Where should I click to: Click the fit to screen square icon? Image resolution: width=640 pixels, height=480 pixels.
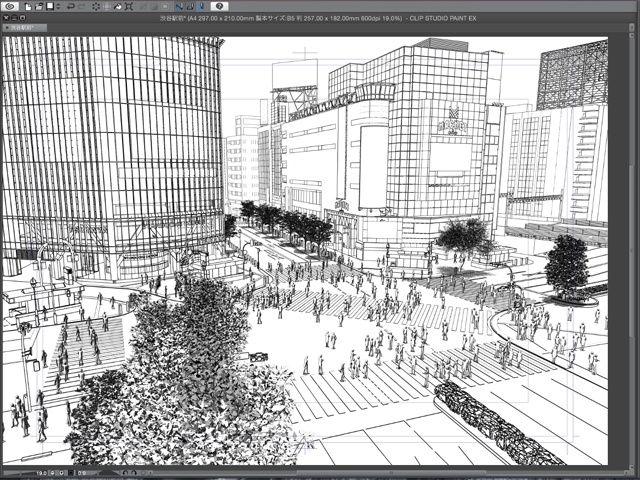71,473
